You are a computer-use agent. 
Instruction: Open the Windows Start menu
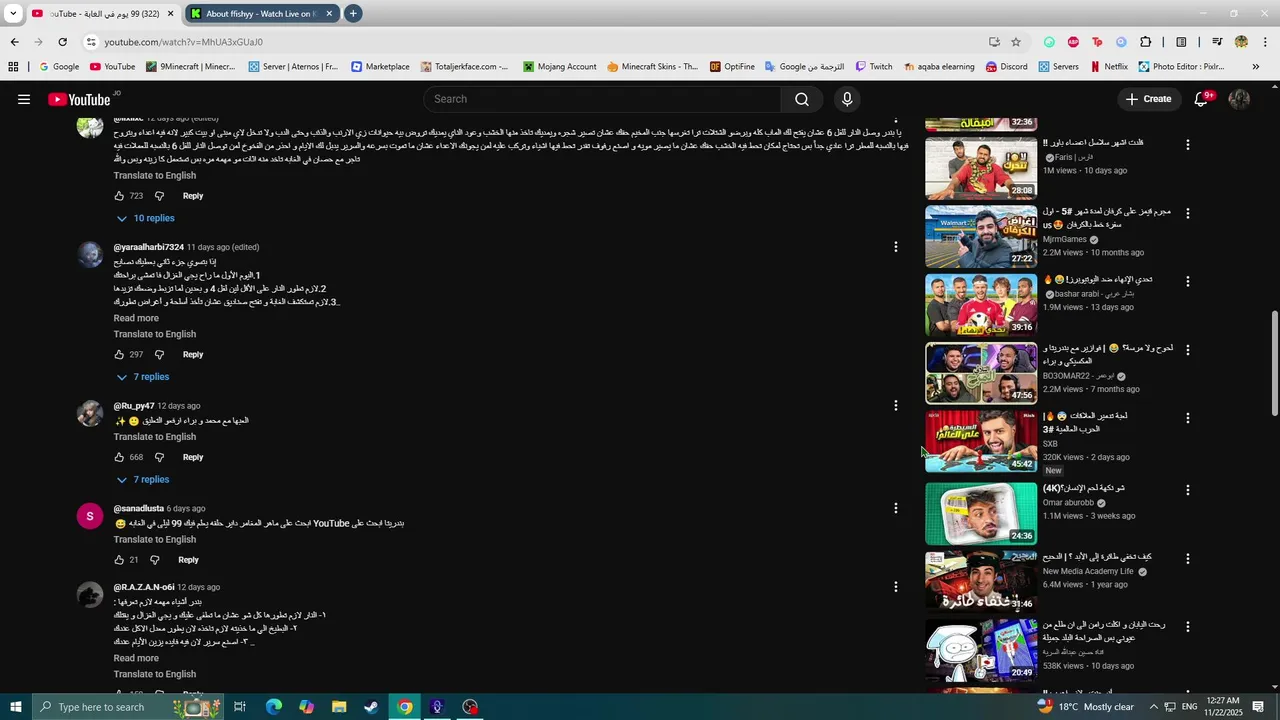click(15, 707)
